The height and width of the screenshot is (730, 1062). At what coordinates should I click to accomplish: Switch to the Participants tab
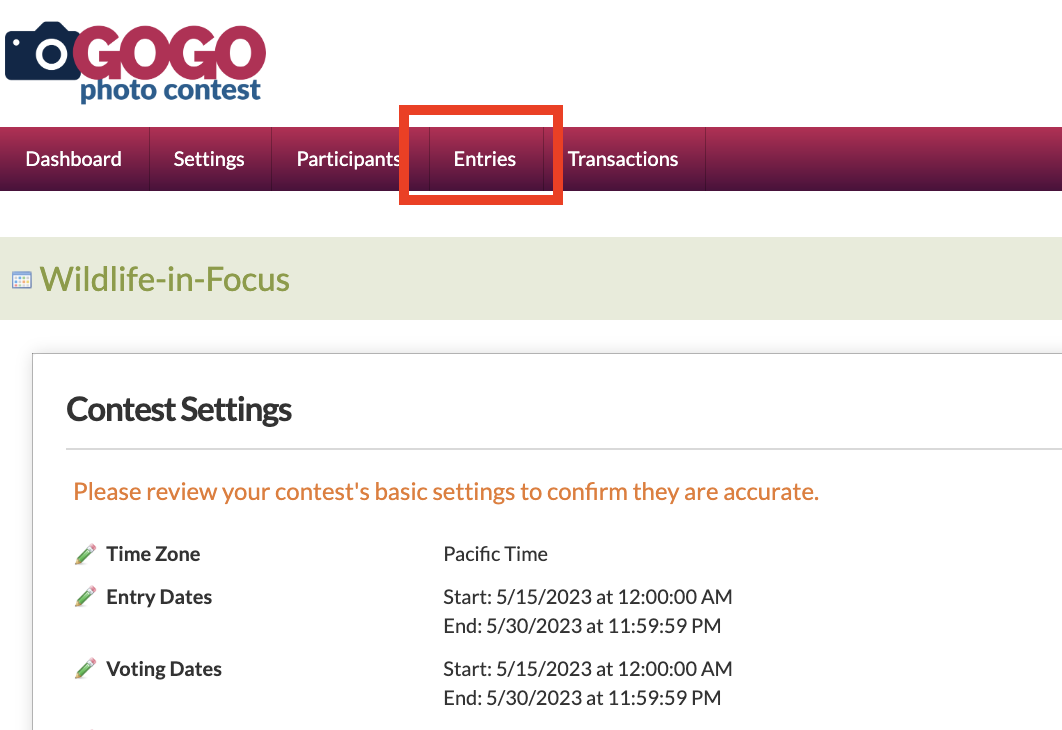(348, 159)
